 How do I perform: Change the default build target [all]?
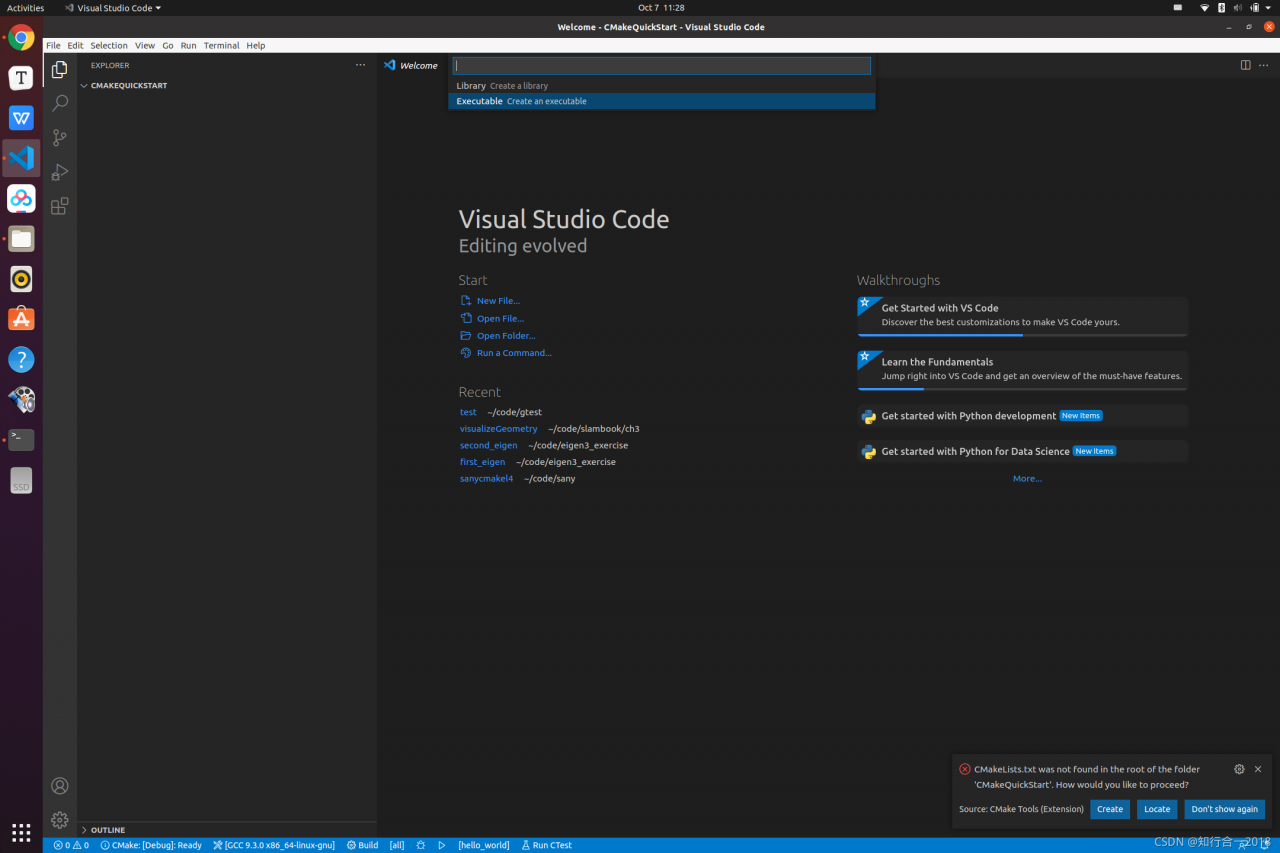(x=397, y=845)
